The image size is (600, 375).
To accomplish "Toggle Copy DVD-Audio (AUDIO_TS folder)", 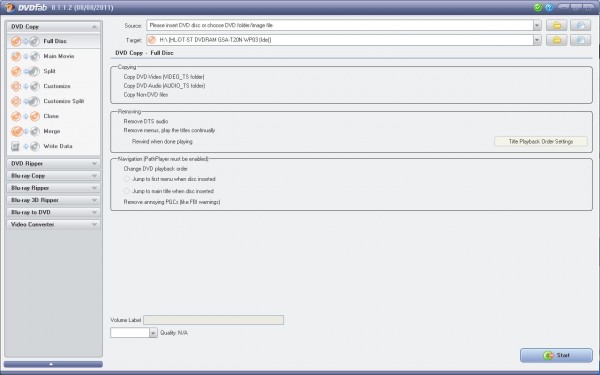I will coord(164,86).
